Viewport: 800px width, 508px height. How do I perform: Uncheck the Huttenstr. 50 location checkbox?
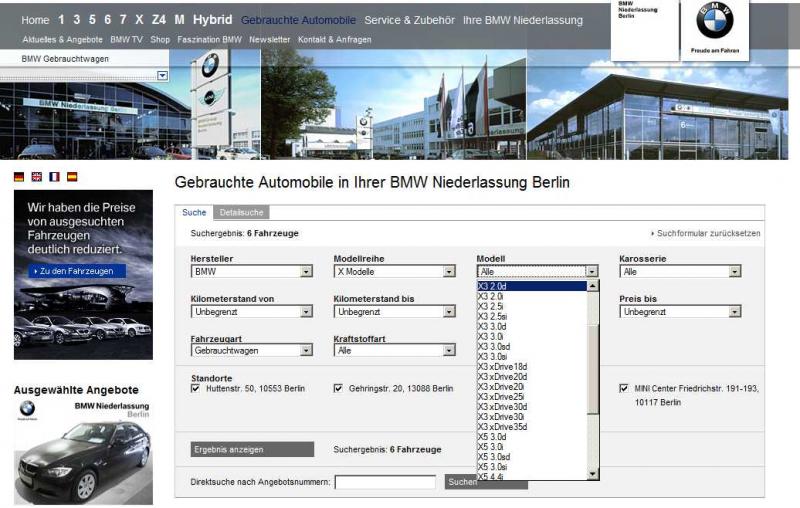pyautogui.click(x=195, y=388)
